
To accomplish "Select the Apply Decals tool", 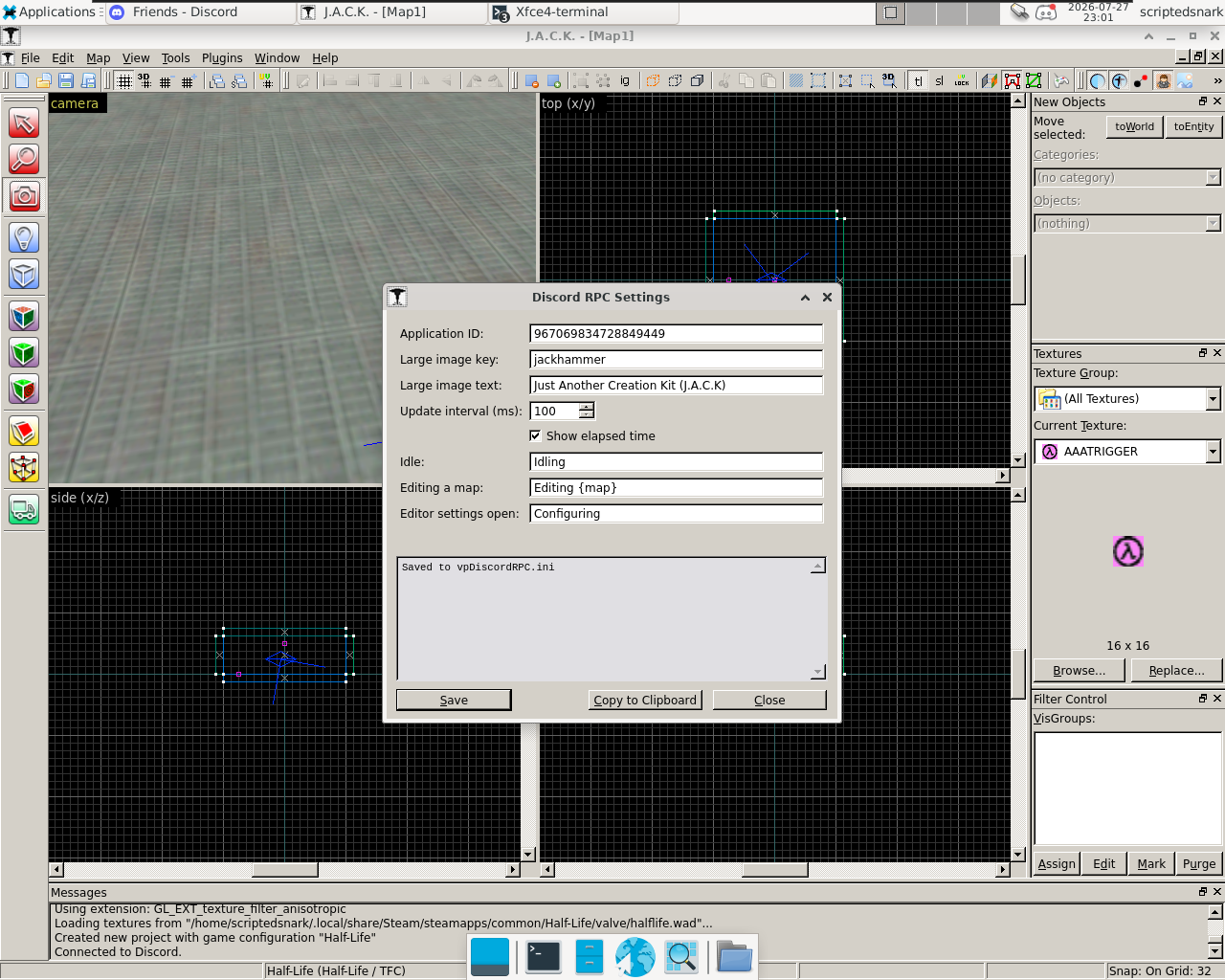I will [24, 390].
